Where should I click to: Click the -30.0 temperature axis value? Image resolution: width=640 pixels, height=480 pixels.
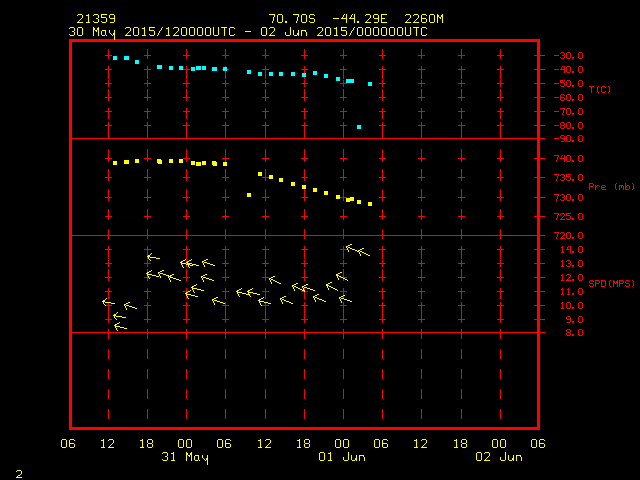pos(568,56)
